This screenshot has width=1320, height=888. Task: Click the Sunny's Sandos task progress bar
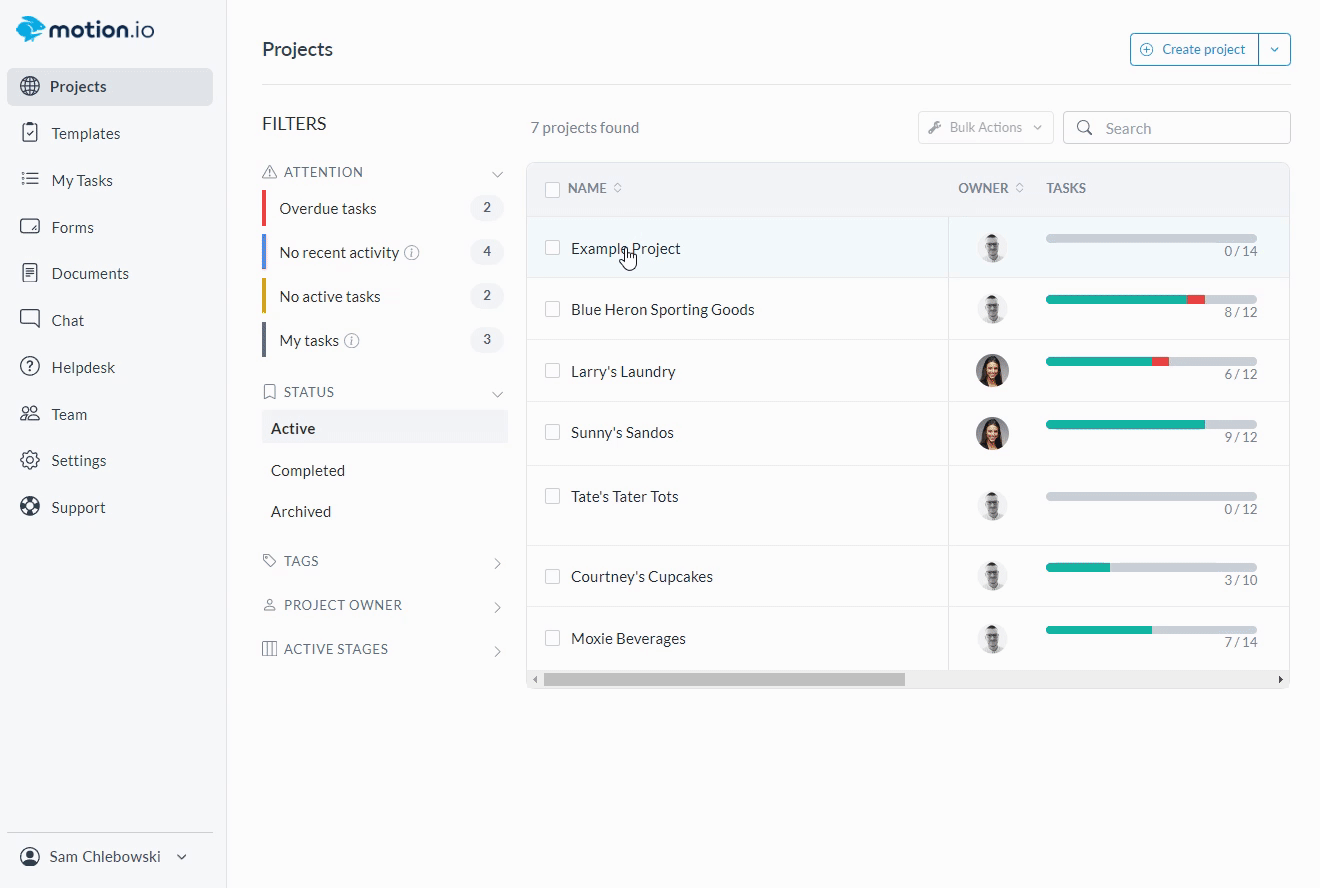click(x=1150, y=425)
